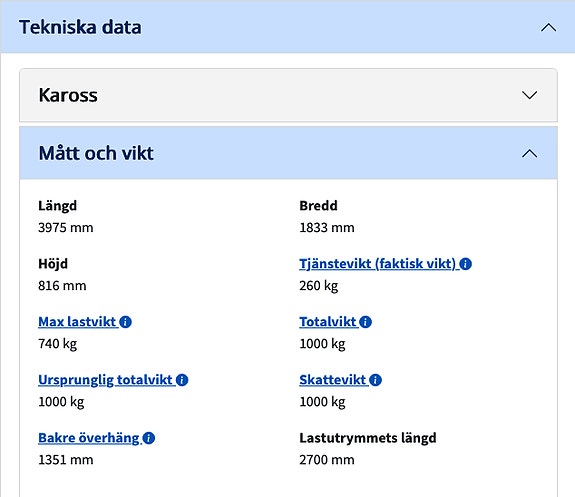
Task: Click the Mått och vikt heading
Action: tap(96, 153)
